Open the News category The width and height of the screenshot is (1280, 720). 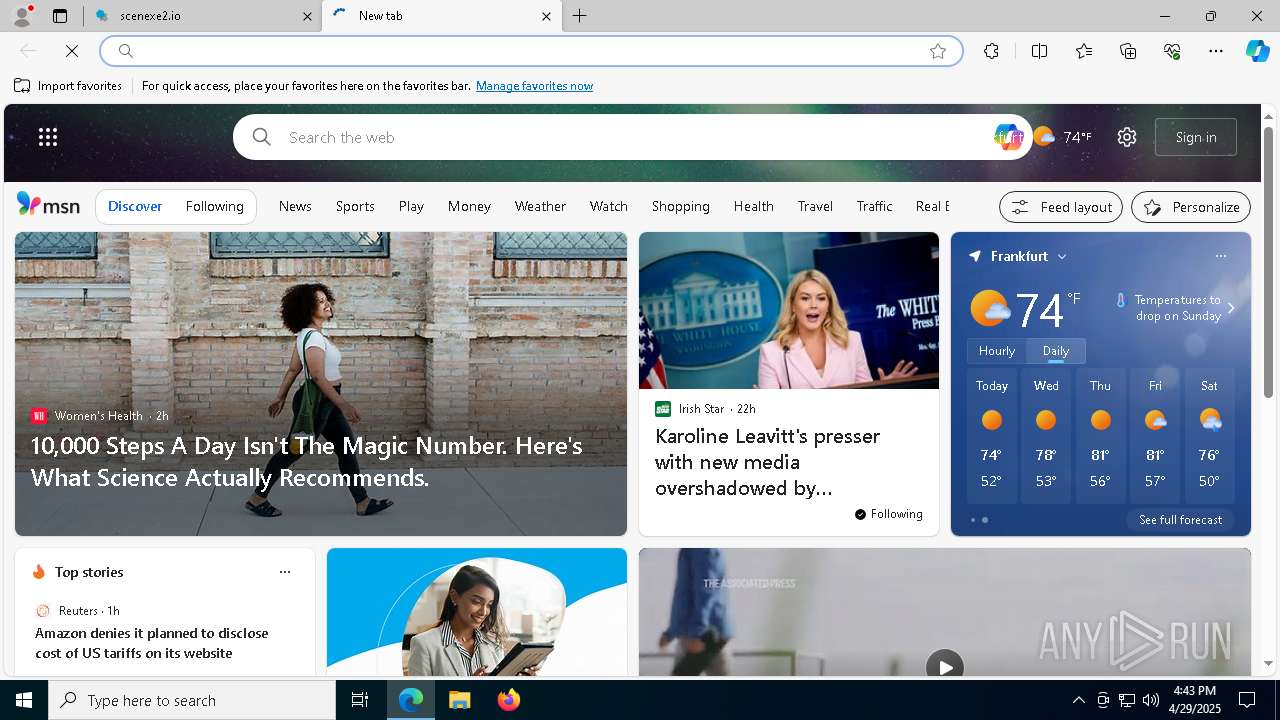[295, 206]
